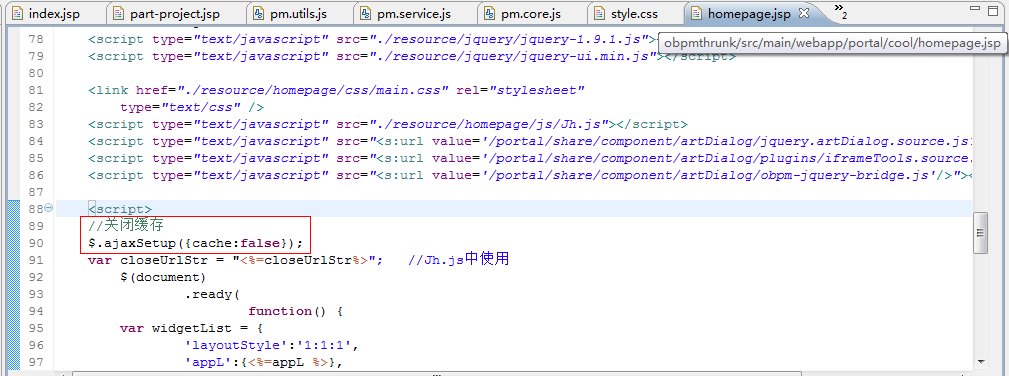The height and width of the screenshot is (376, 1009).
Task: Click line number 78 in gutter
Action: click(x=36, y=39)
